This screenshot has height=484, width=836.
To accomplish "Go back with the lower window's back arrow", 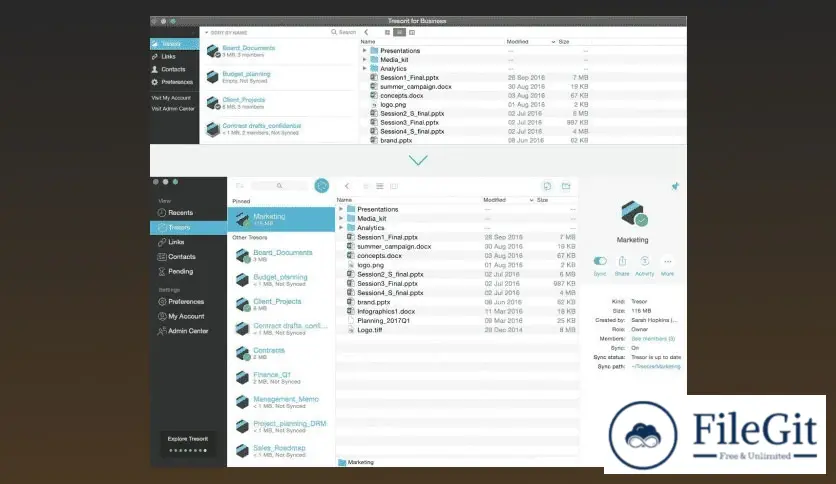I will tap(347, 186).
